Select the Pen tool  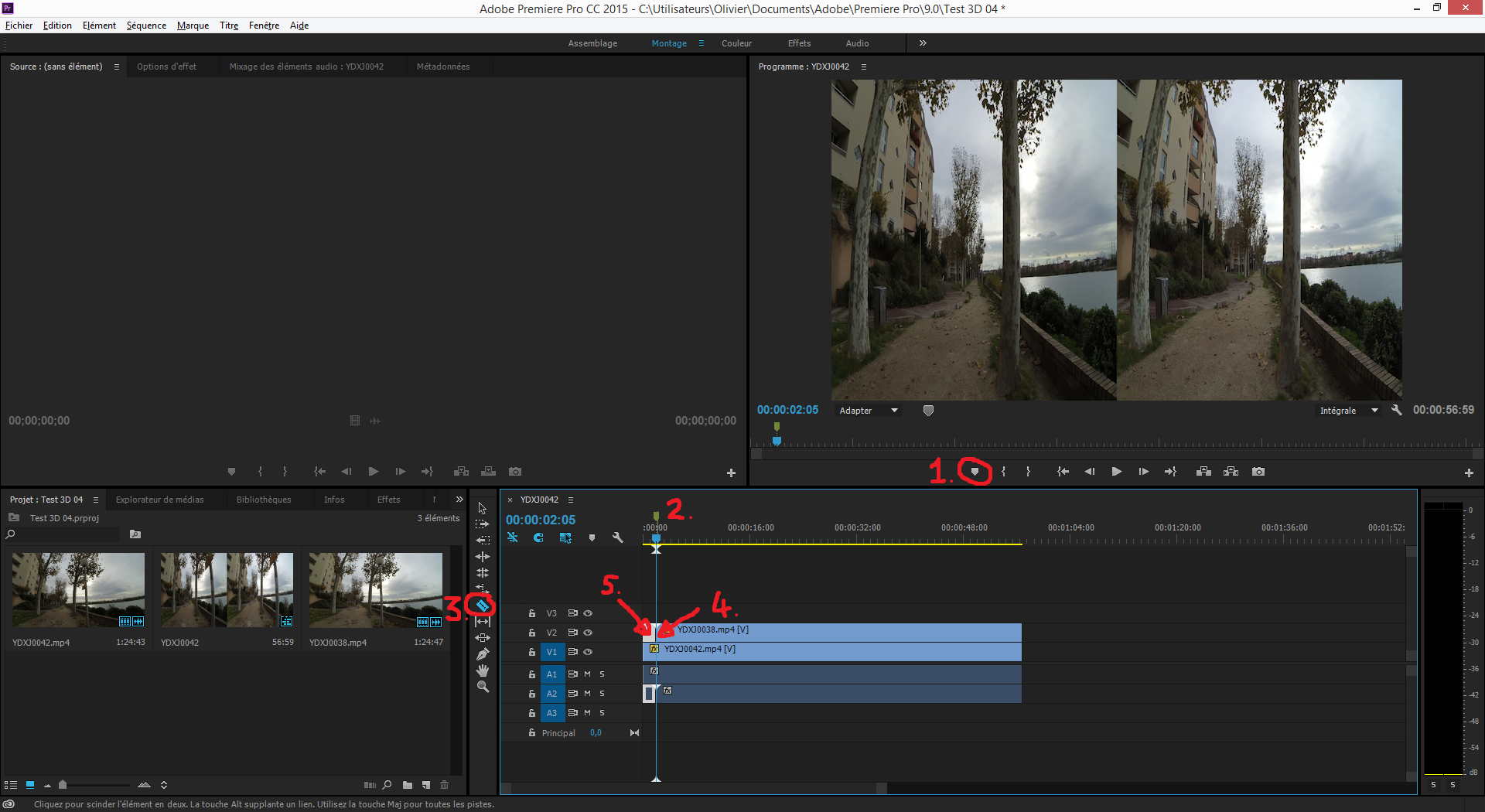(x=482, y=654)
